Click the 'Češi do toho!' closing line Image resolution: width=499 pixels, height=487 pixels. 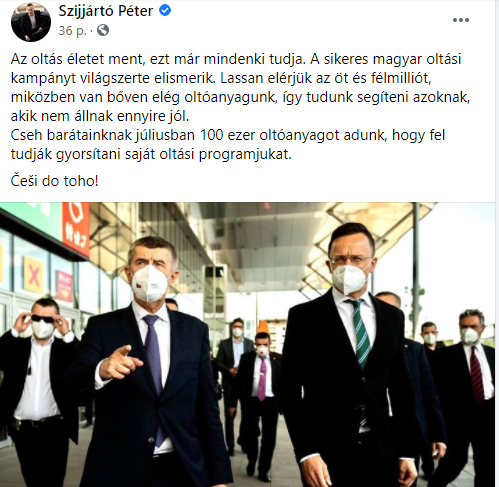click(55, 181)
